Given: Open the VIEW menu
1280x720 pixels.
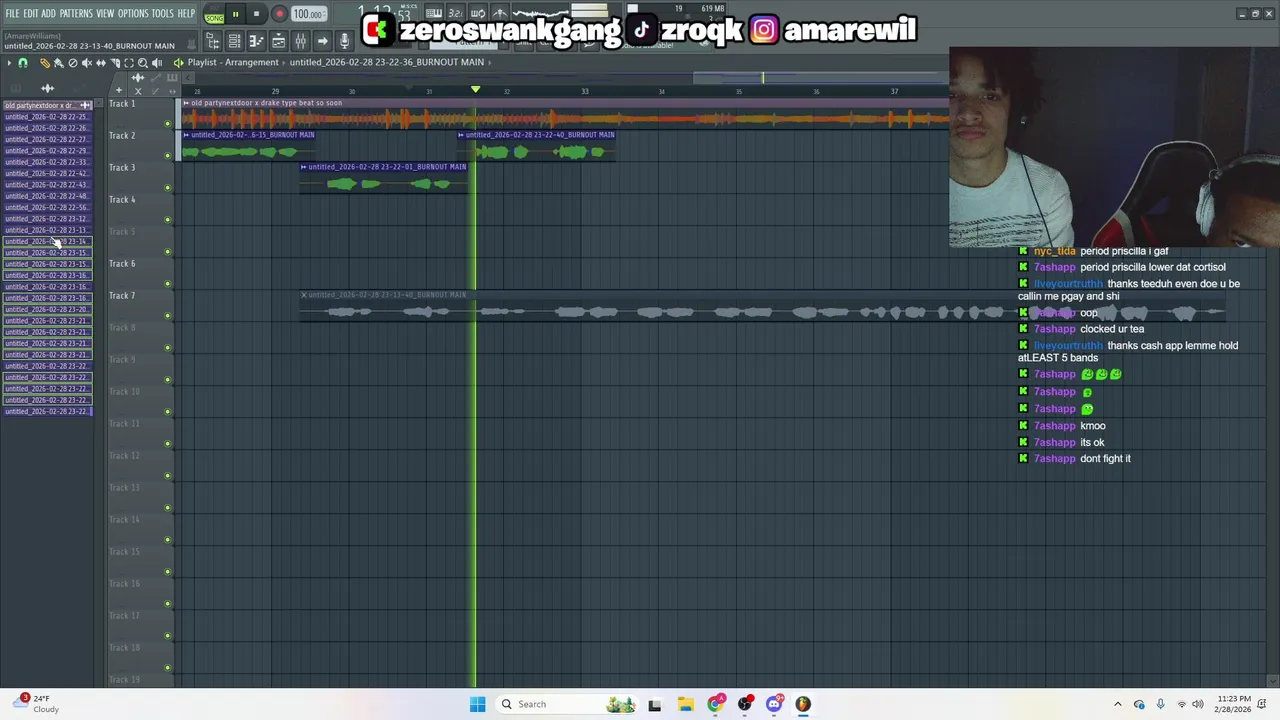Looking at the screenshot, I should coord(105,13).
